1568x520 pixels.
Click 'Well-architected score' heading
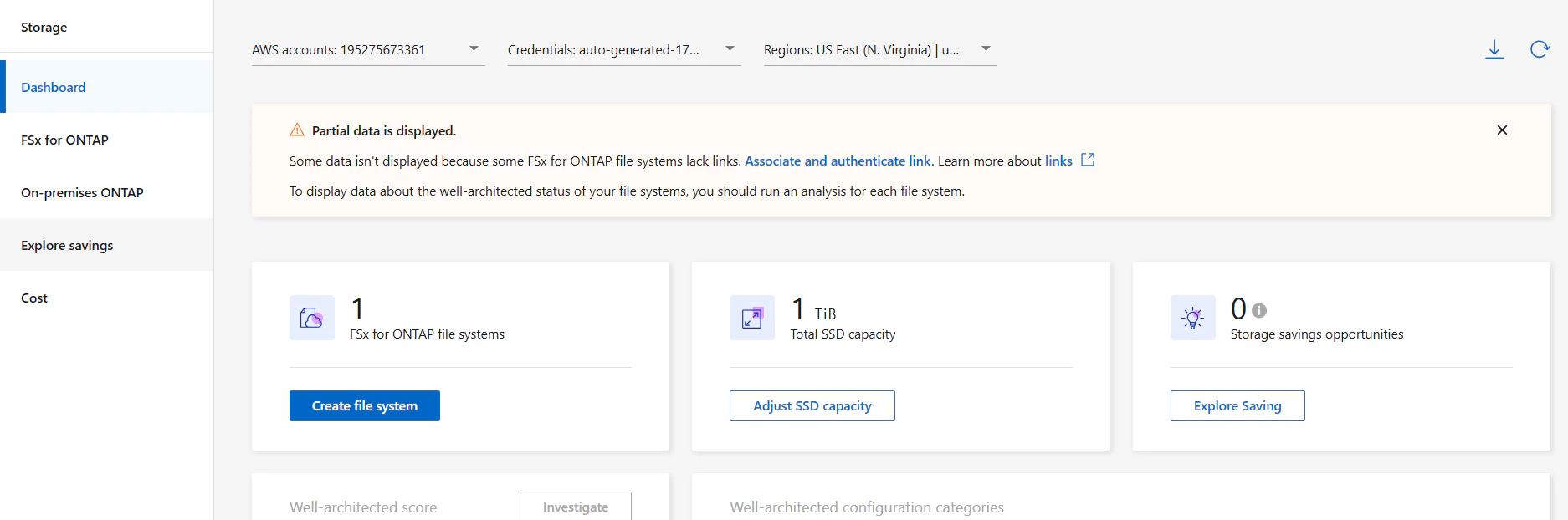363,507
